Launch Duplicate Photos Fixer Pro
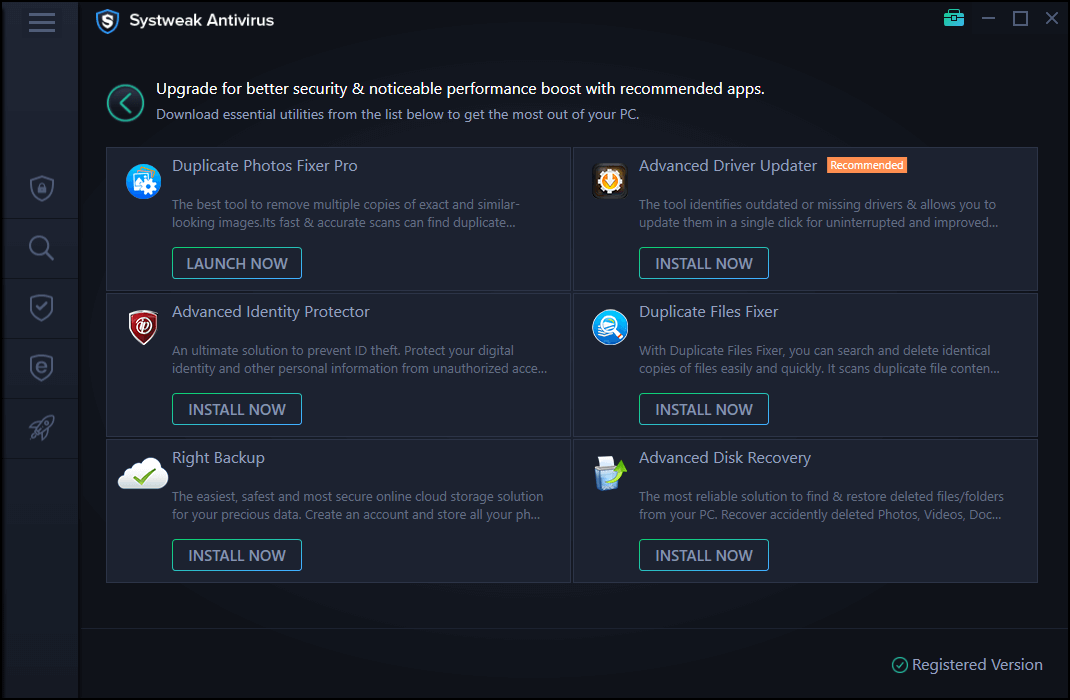The image size is (1070, 700). coord(237,264)
